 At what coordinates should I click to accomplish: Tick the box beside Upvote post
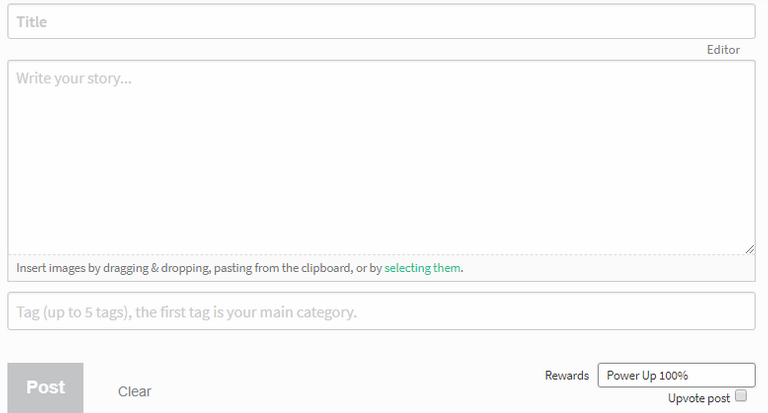pos(741,396)
